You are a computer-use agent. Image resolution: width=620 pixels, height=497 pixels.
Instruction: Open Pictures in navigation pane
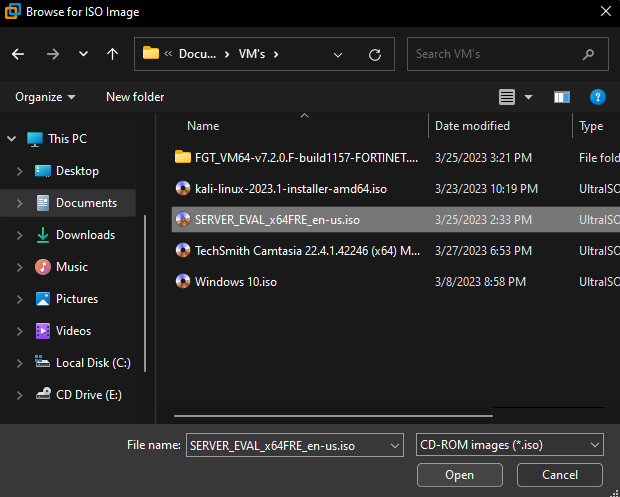(77, 299)
